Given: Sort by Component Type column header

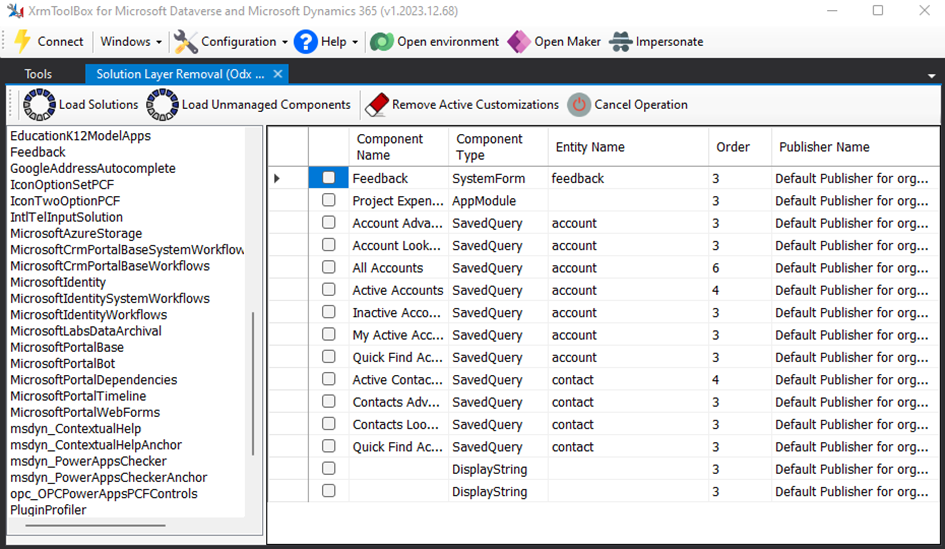Looking at the screenshot, I should point(498,147).
